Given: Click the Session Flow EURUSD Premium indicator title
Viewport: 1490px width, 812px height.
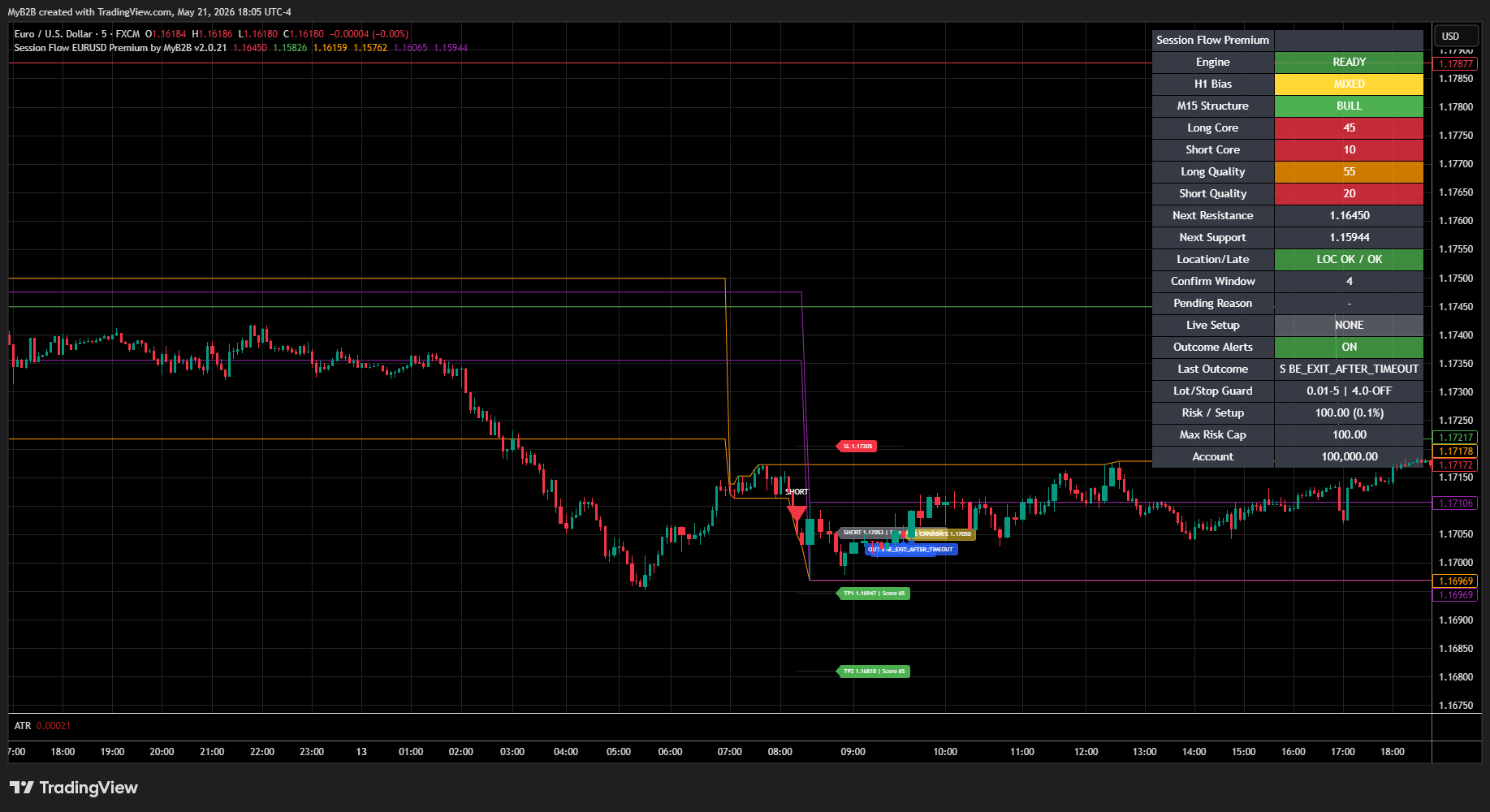Looking at the screenshot, I should pyautogui.click(x=120, y=48).
